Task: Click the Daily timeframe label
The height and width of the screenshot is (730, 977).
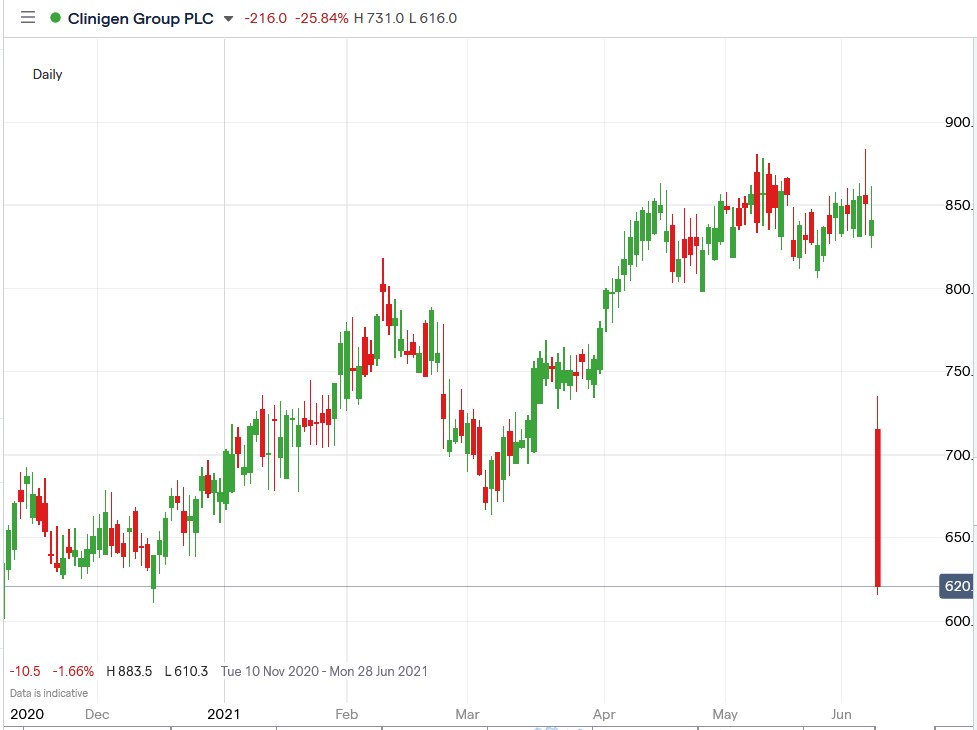Action: (46, 74)
